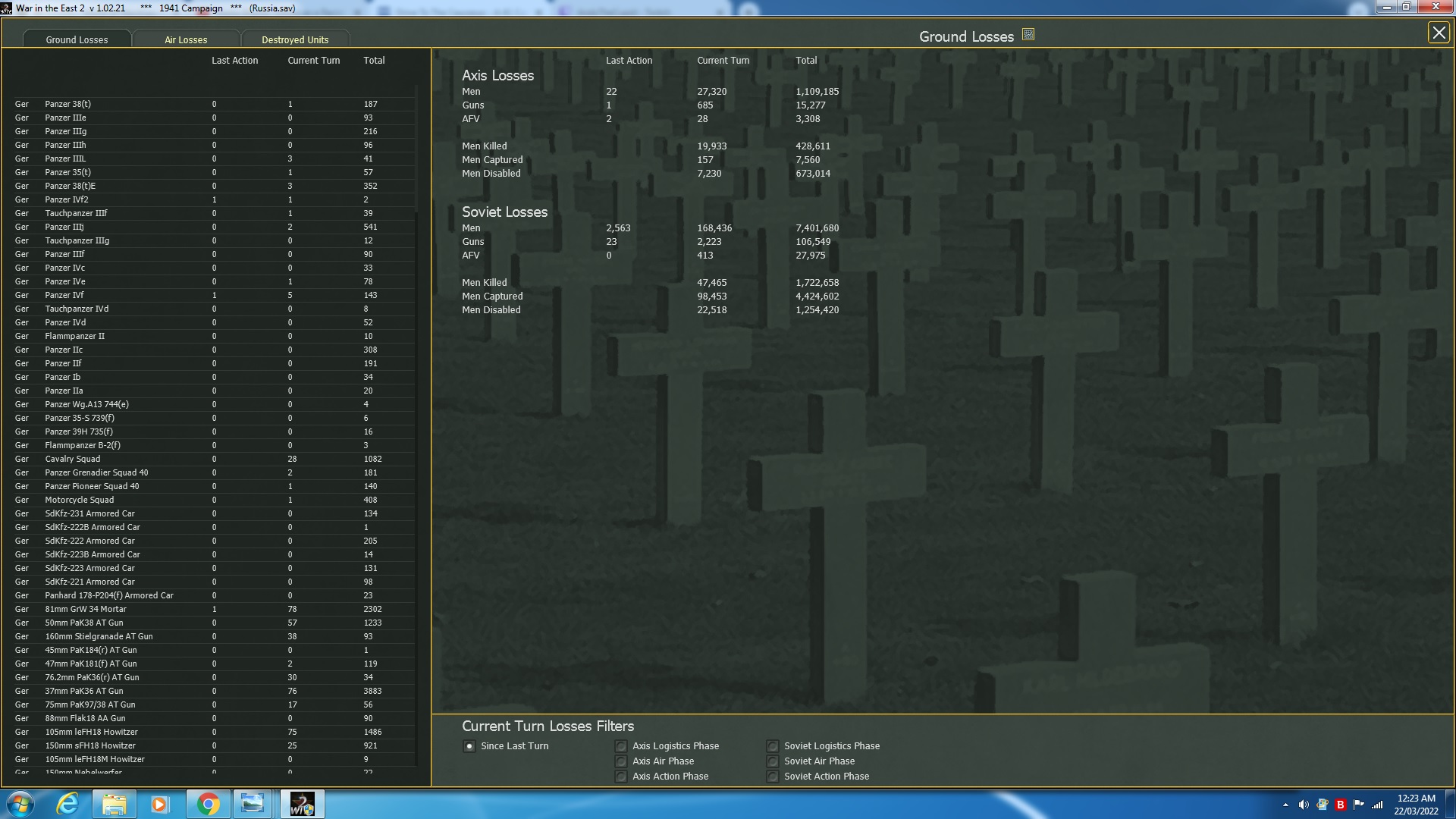The width and height of the screenshot is (1456, 819).
Task: Select the 160mm Stielgranade AT Gun row
Action: click(x=214, y=637)
